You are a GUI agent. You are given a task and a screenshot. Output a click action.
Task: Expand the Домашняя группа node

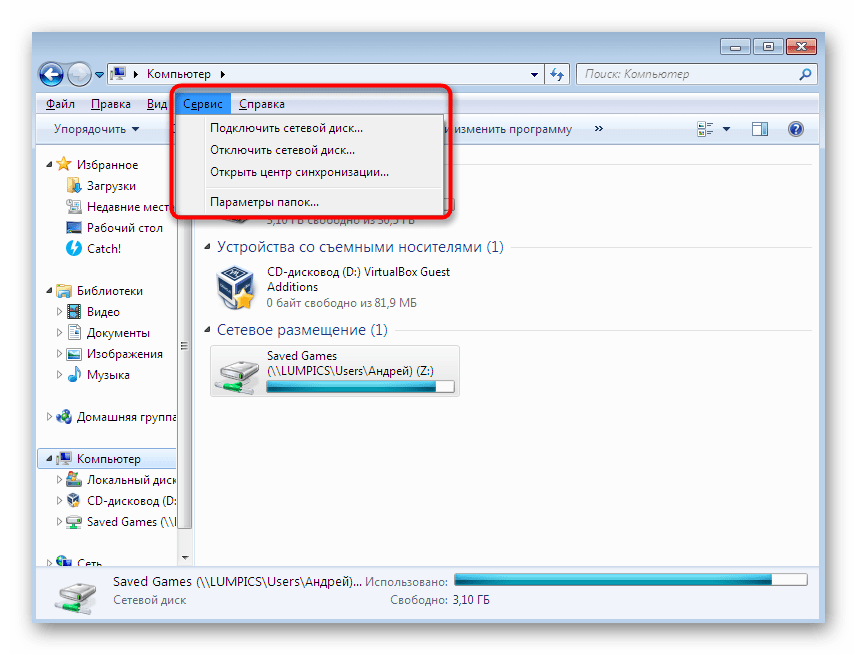tap(49, 417)
